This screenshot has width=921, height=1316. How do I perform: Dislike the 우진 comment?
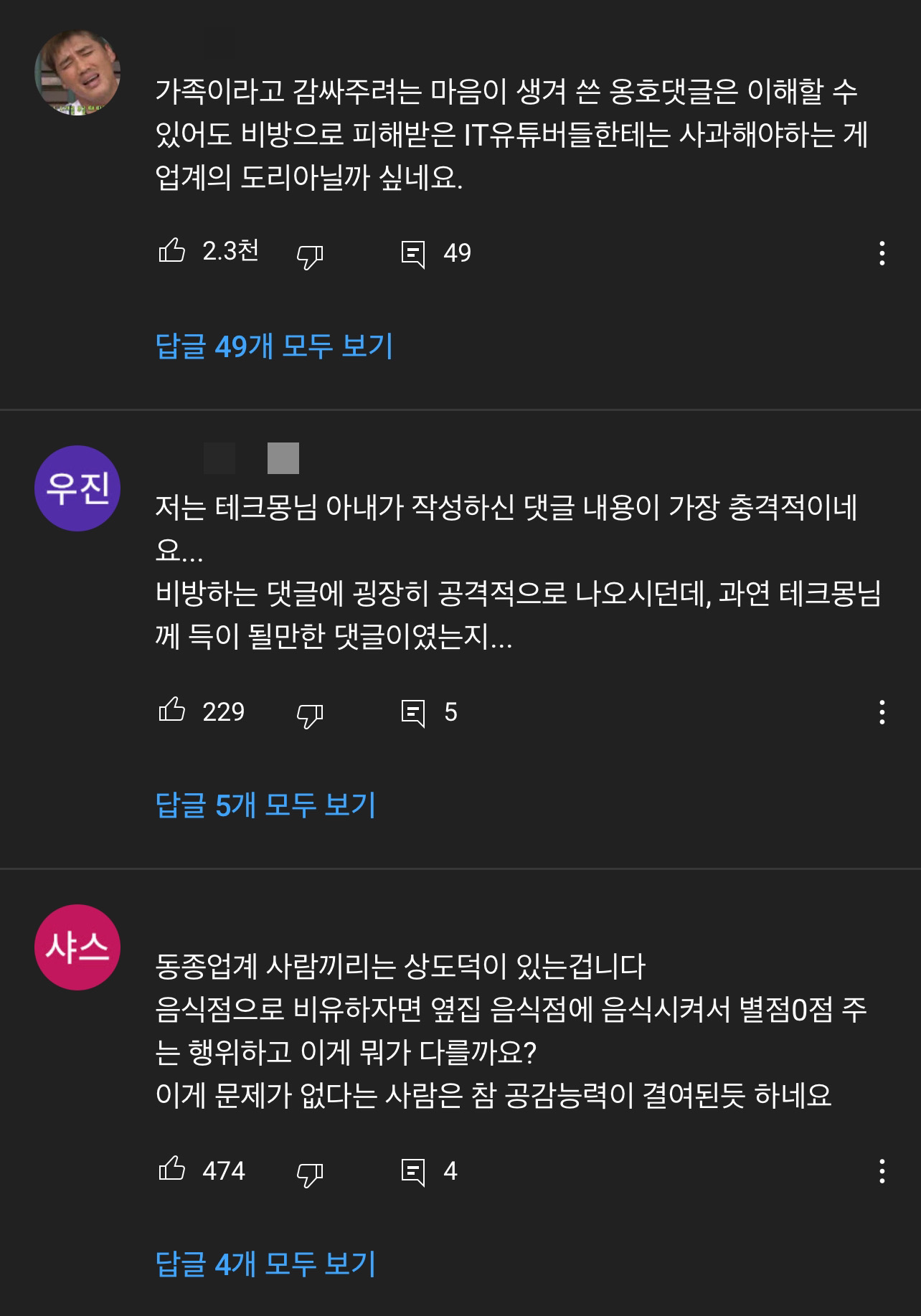coord(310,714)
